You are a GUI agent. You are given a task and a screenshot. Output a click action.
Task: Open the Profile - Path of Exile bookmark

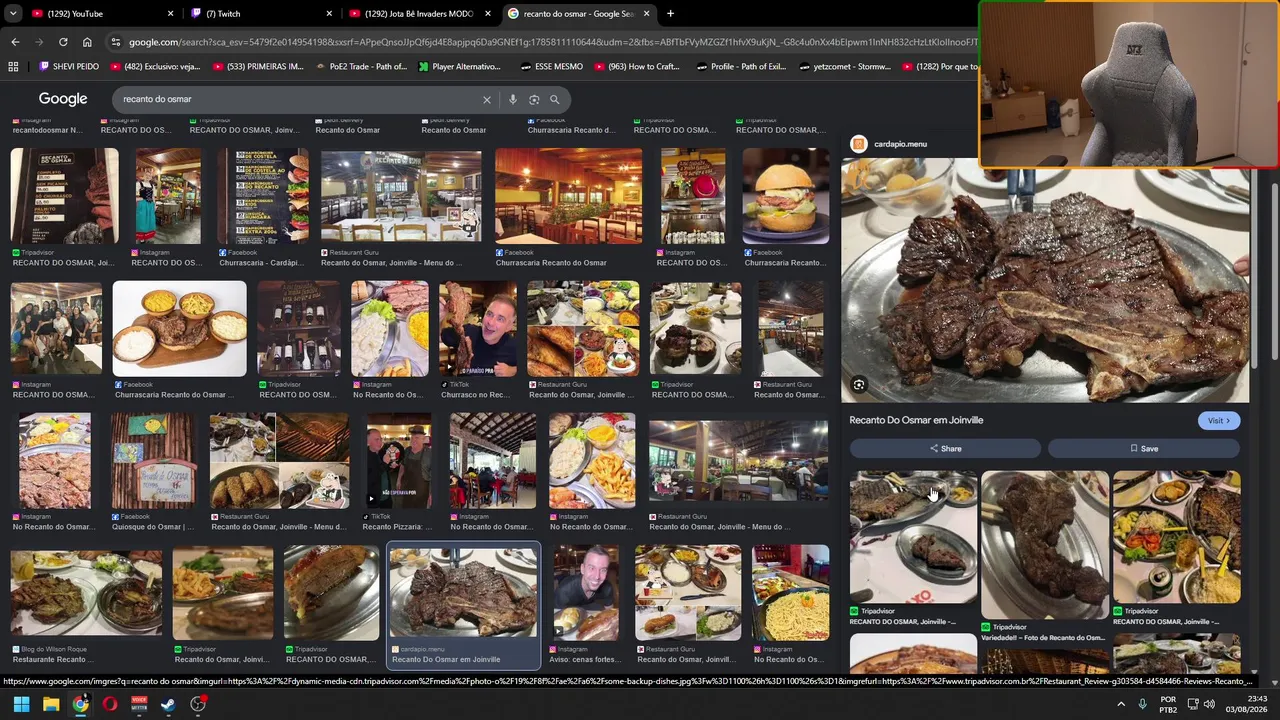click(740, 67)
